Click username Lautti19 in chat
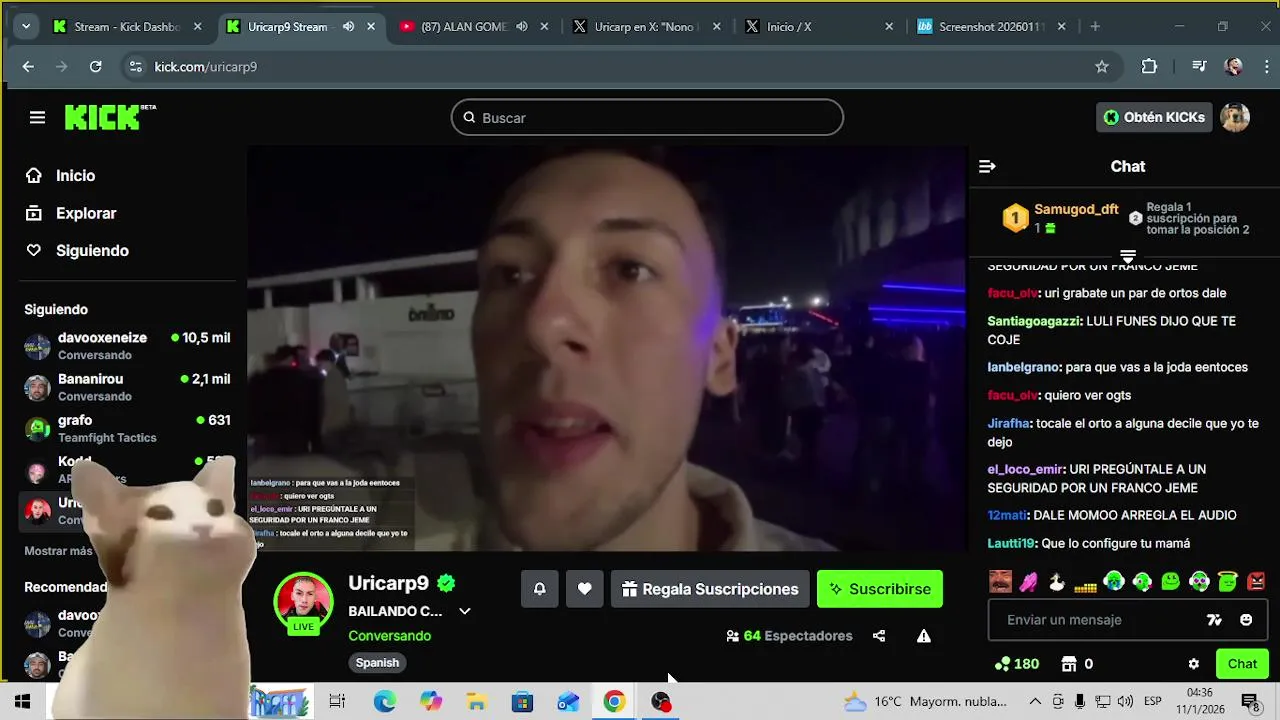Screen dimensions: 1280x720 tap(1011, 543)
